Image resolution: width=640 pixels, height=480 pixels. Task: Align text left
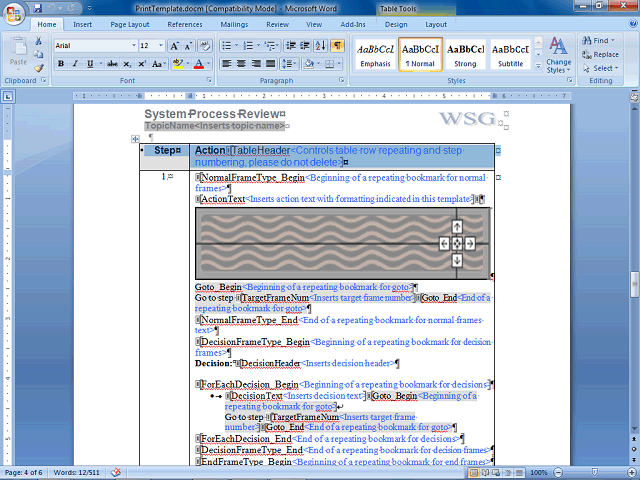227,64
